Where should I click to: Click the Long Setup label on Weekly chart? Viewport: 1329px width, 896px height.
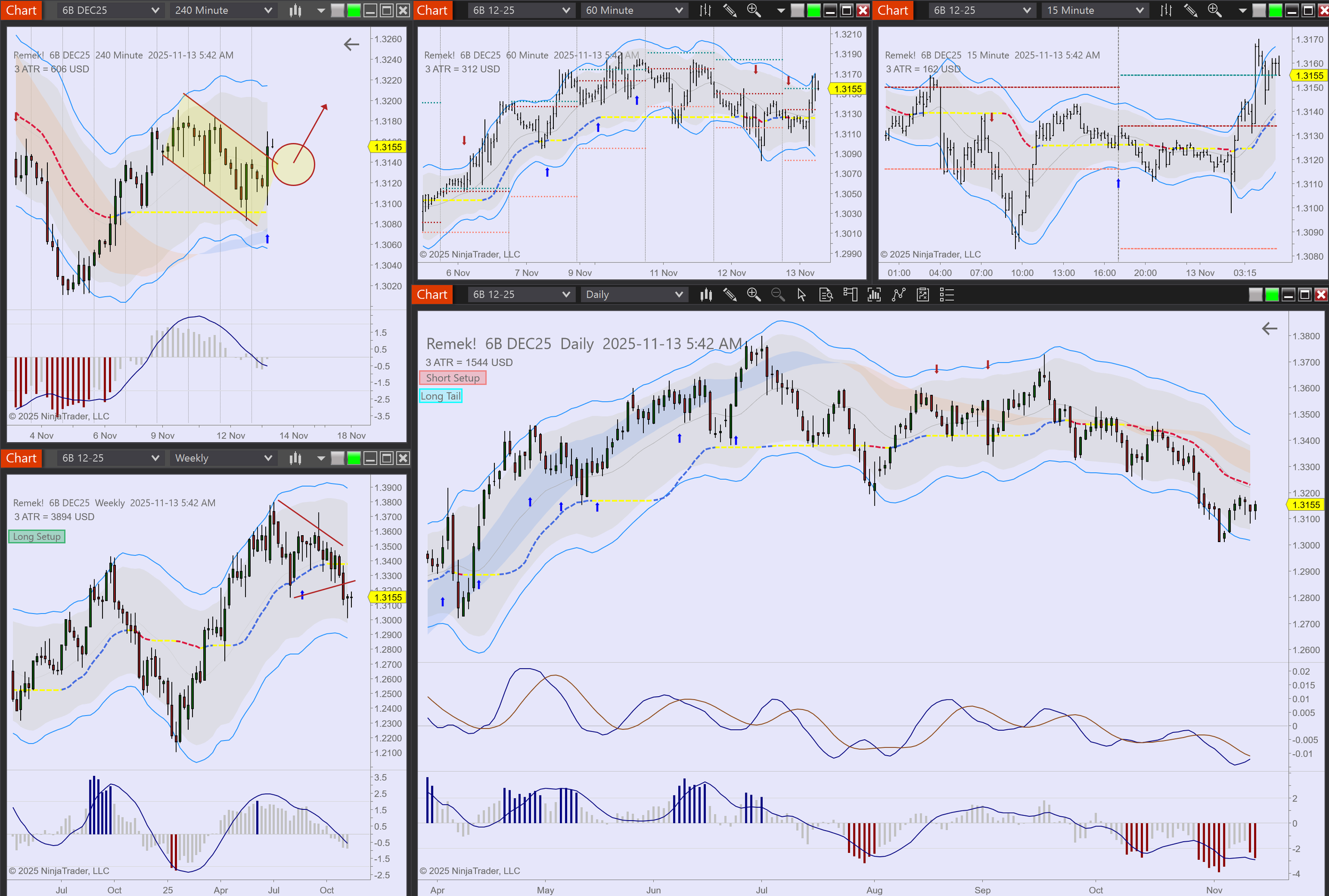tap(37, 537)
